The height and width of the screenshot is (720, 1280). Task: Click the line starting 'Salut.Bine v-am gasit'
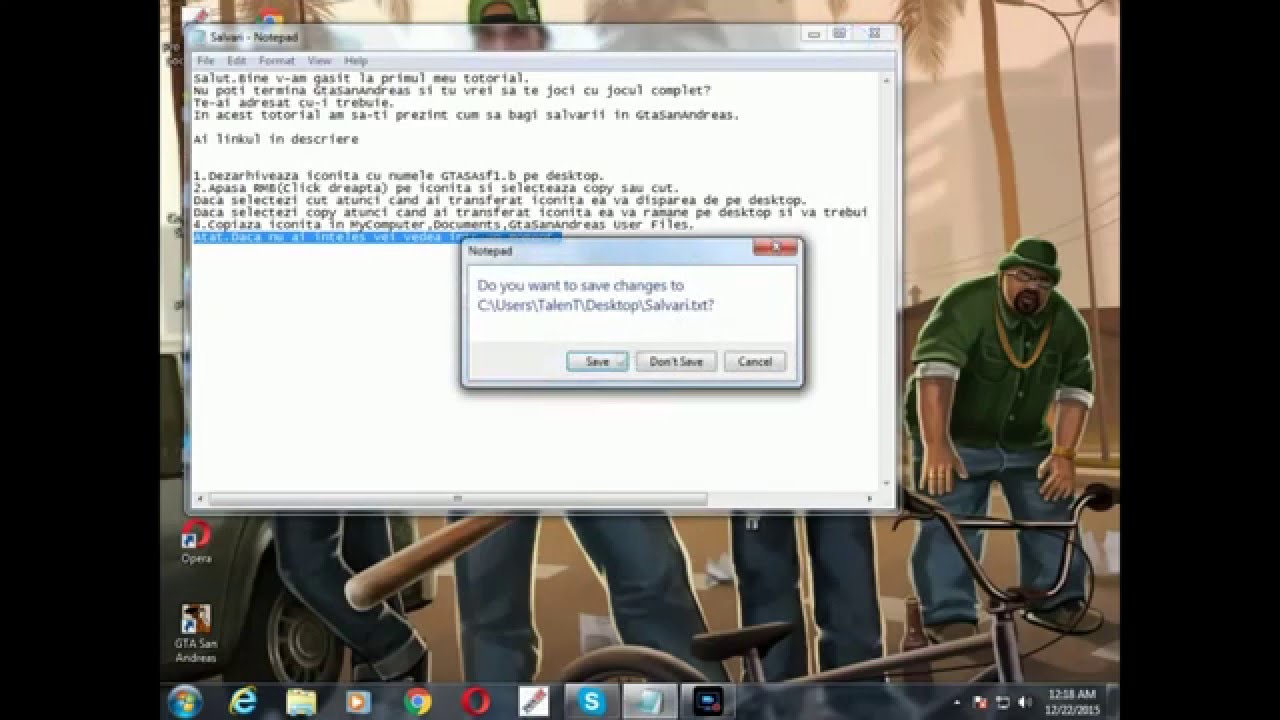coord(361,78)
